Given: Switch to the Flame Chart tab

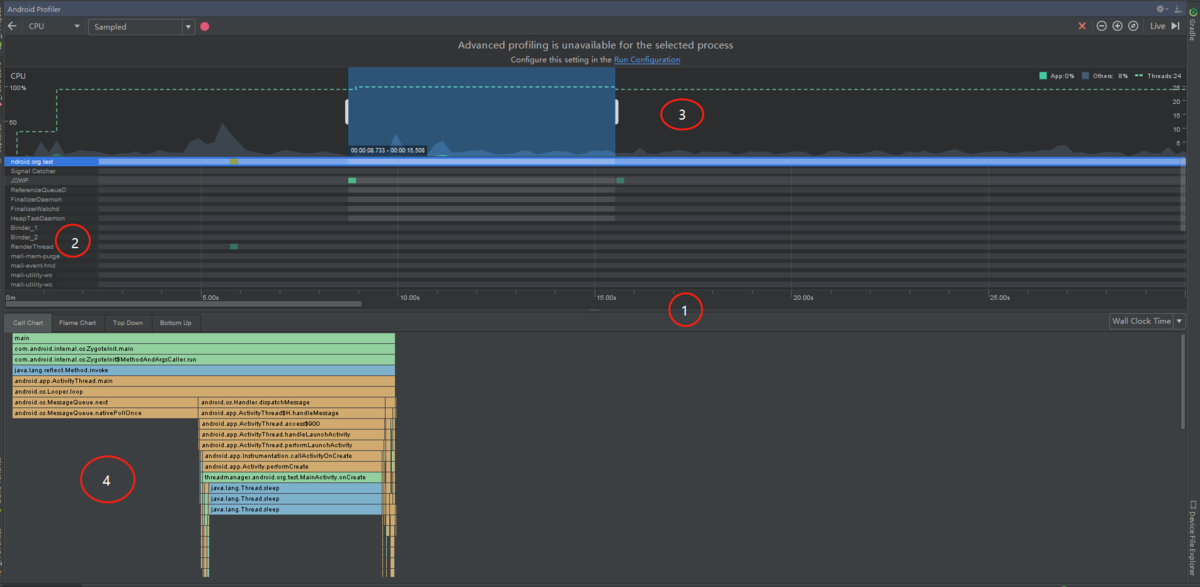Looking at the screenshot, I should pyautogui.click(x=77, y=322).
